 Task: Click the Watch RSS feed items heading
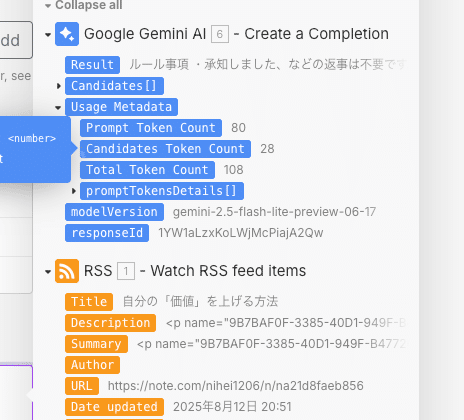click(228, 271)
